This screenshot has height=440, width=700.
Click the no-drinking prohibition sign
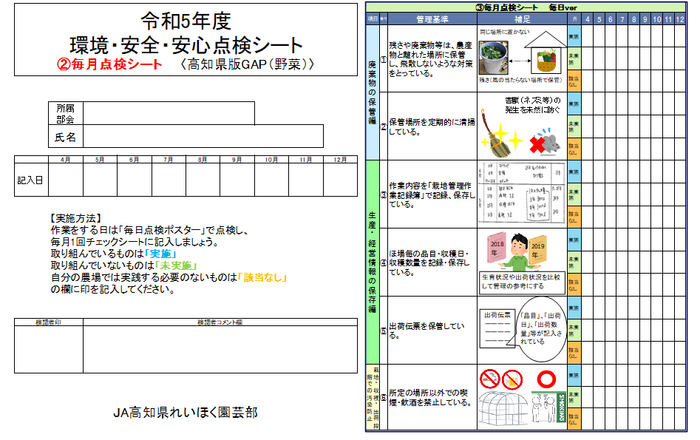(512, 380)
